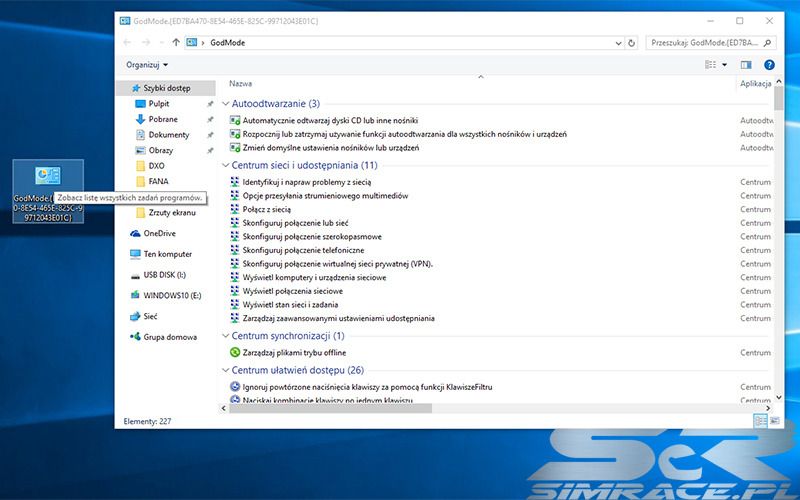Sort by the Nazwa column header
The image size is (800, 500).
click(x=241, y=84)
